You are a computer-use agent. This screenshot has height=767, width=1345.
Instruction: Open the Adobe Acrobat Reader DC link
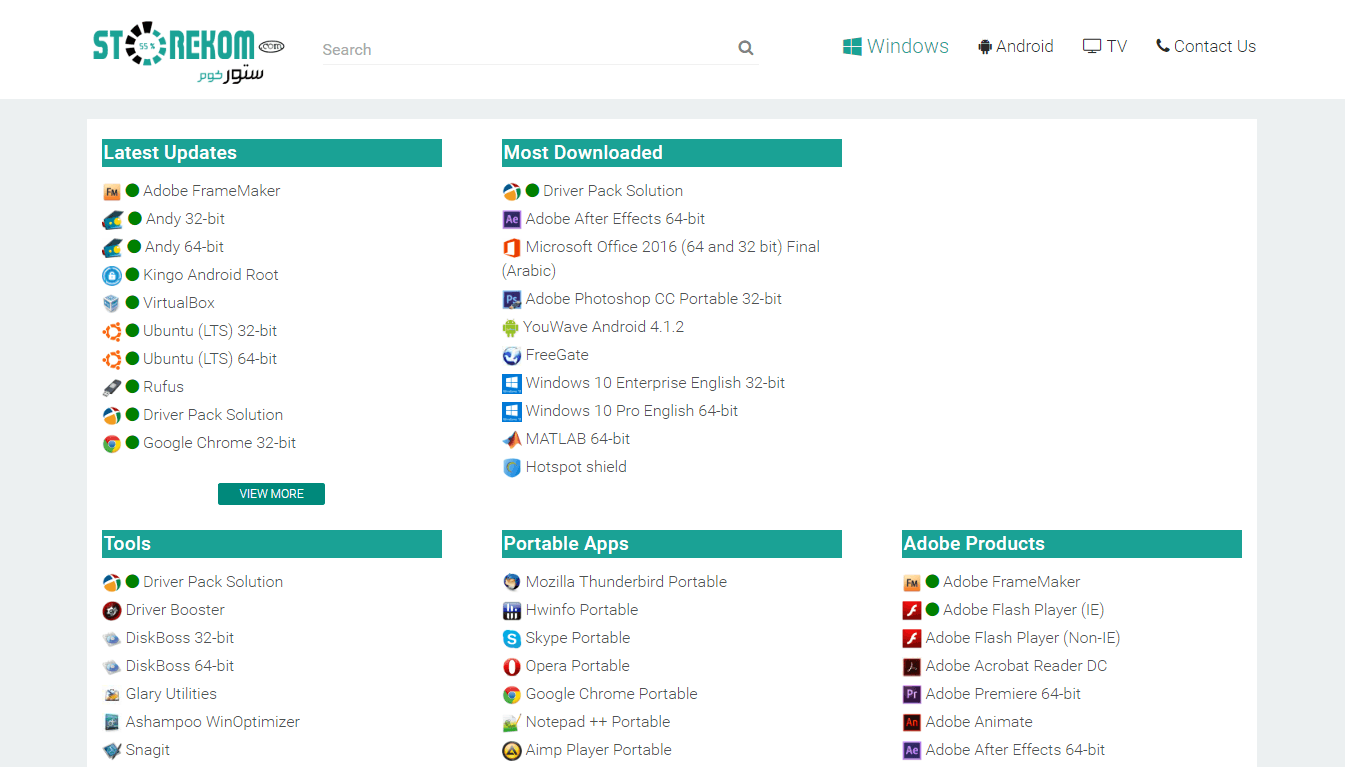[1016, 666]
